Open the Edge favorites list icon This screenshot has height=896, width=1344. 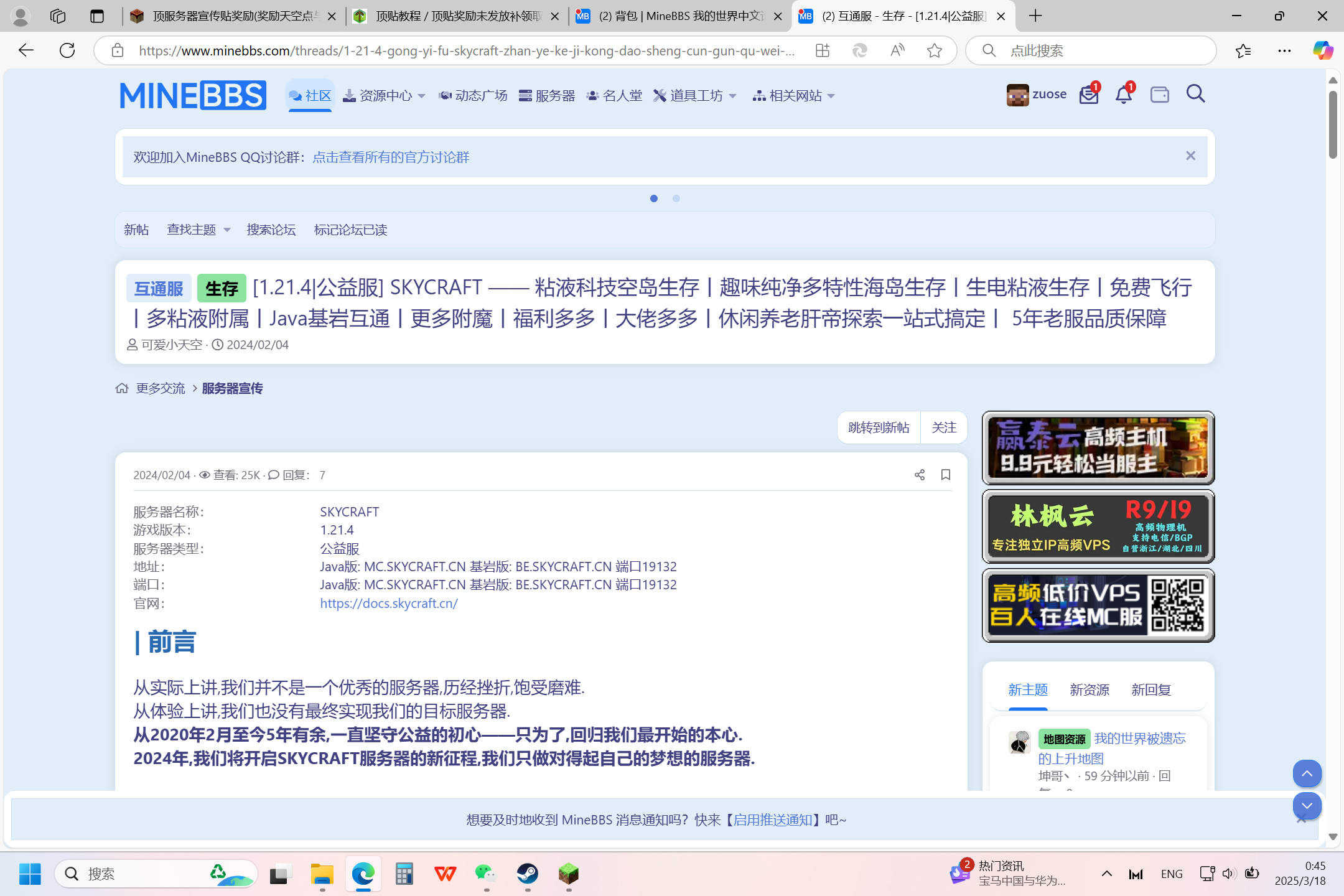tap(1243, 50)
